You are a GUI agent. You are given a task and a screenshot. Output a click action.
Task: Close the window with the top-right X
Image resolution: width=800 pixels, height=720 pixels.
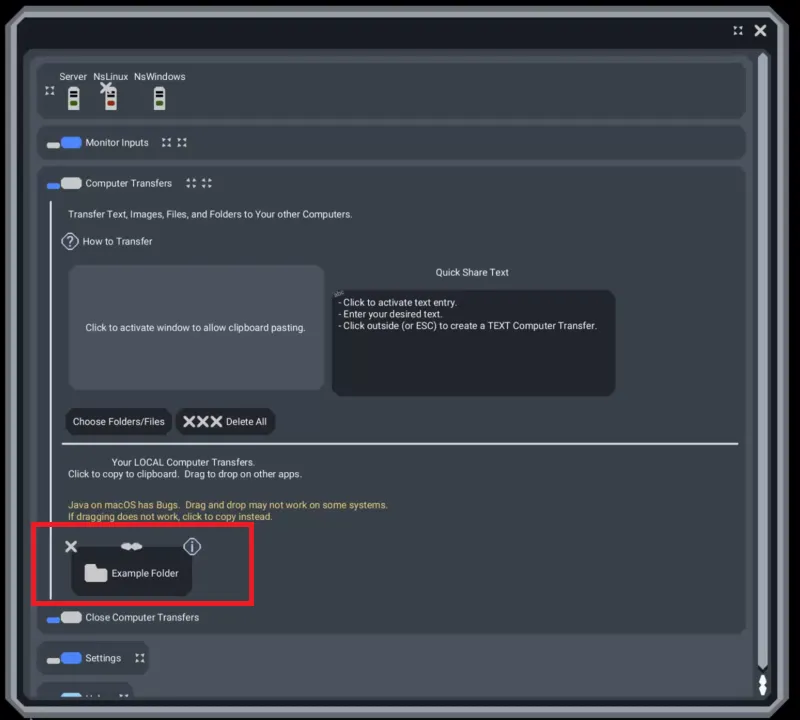760,31
